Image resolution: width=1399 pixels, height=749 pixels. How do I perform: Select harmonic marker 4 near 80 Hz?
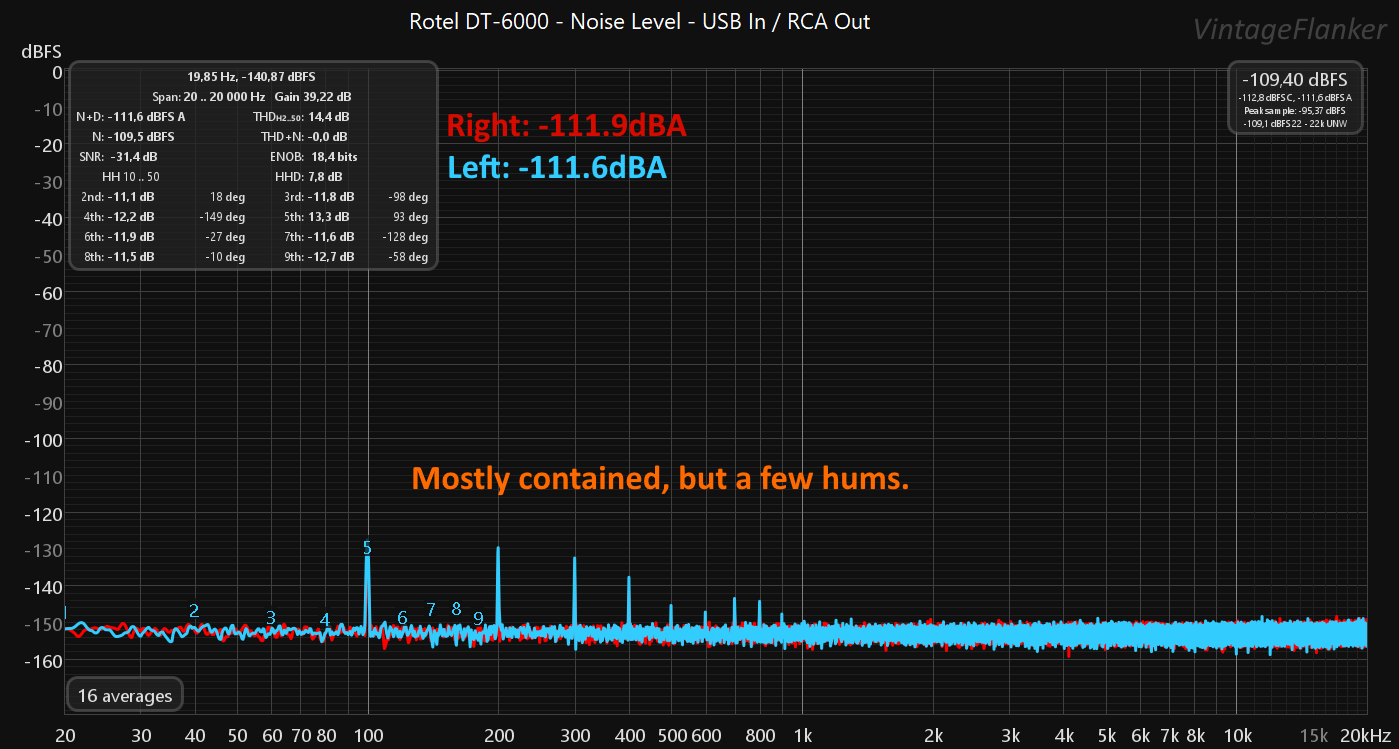tap(325, 619)
